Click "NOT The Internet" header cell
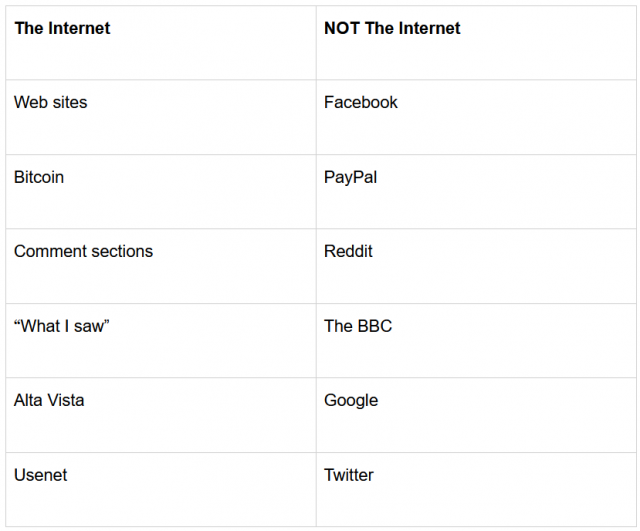The height and width of the screenshot is (531, 640). coord(392,28)
